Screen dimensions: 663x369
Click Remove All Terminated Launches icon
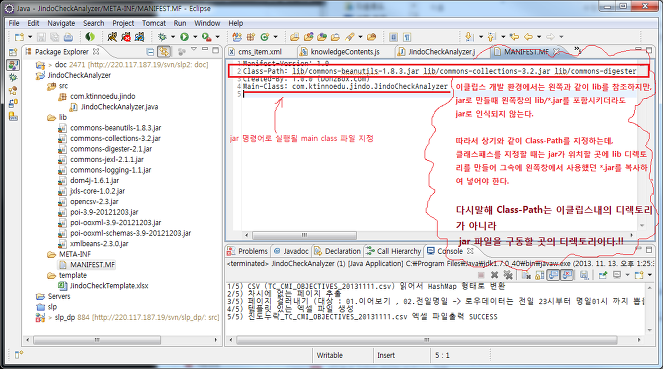pos(508,275)
